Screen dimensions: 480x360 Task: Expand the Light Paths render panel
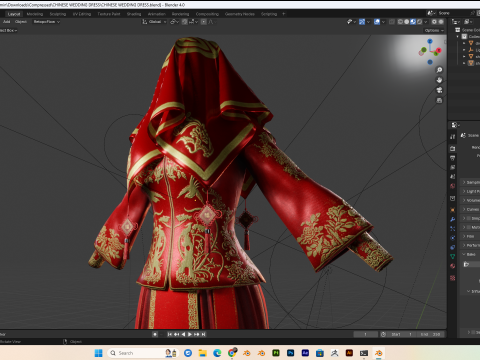(471, 191)
